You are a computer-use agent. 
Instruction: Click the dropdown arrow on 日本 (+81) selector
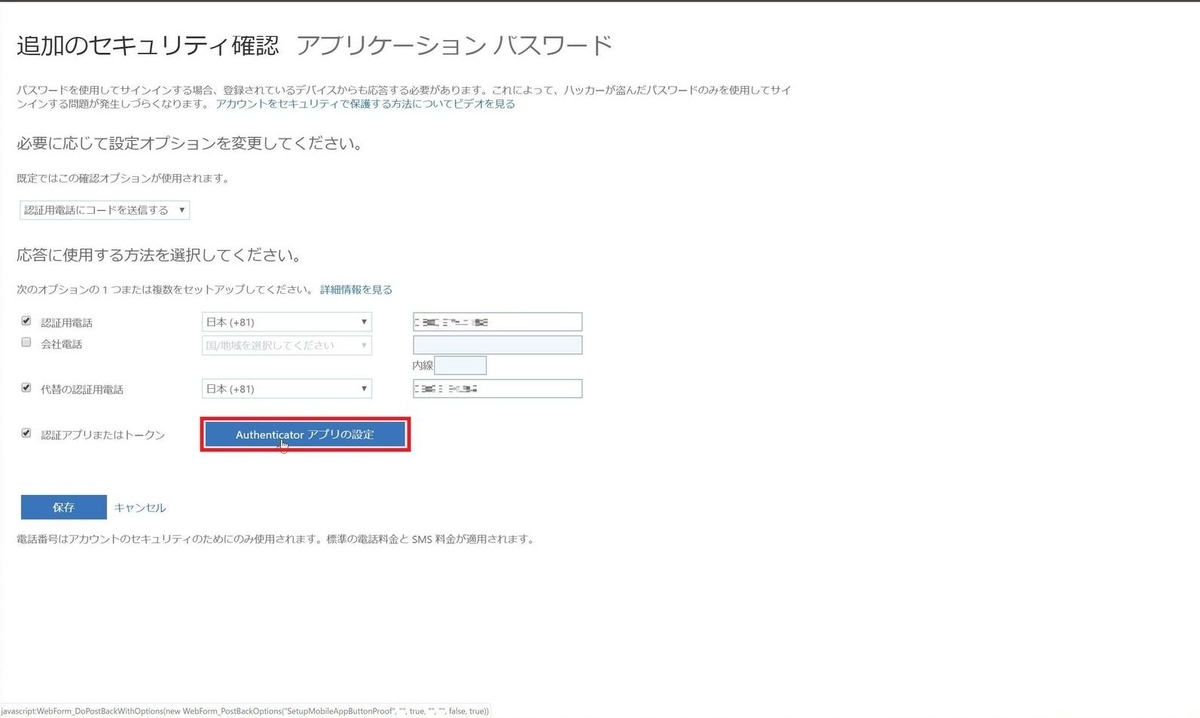(364, 321)
